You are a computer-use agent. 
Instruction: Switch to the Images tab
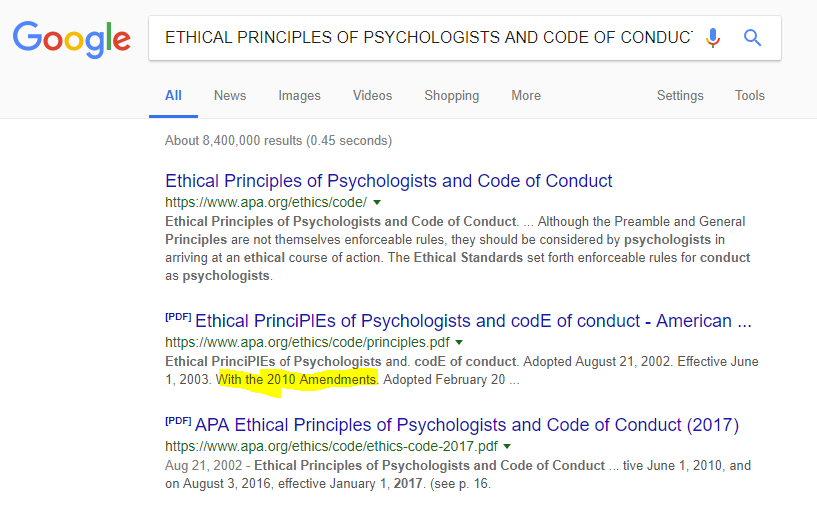pyautogui.click(x=299, y=95)
